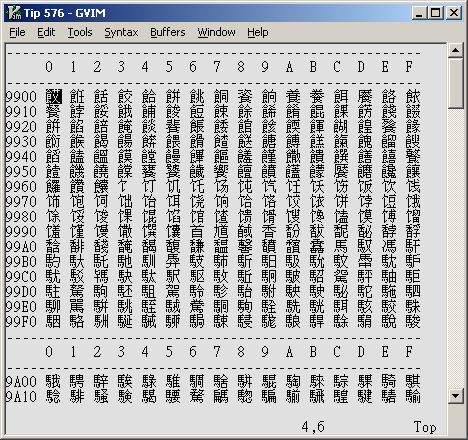Open the Buffers menu
The image size is (468, 440).
(x=168, y=32)
